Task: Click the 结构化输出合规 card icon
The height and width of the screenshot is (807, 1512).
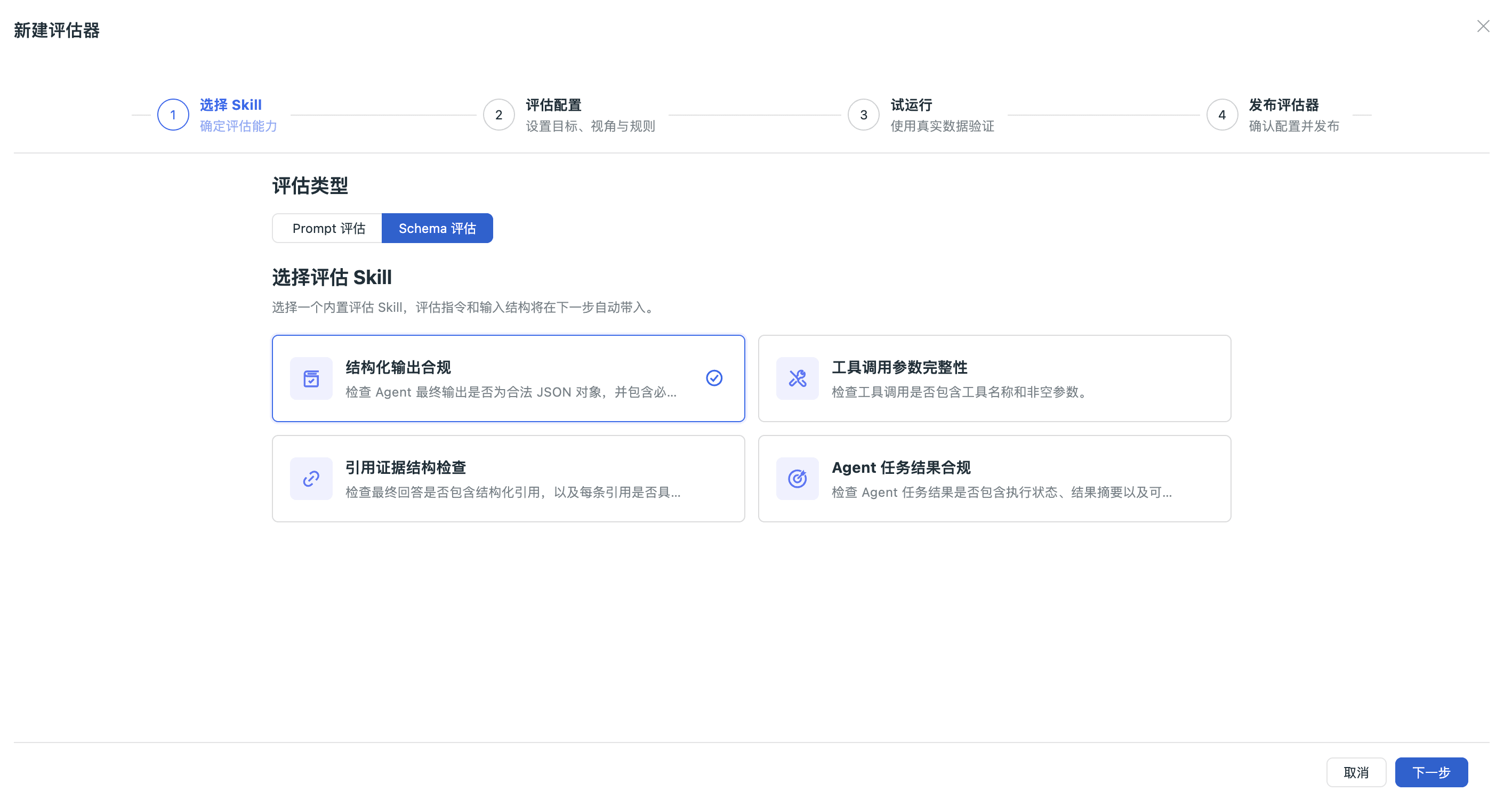Action: (x=311, y=378)
